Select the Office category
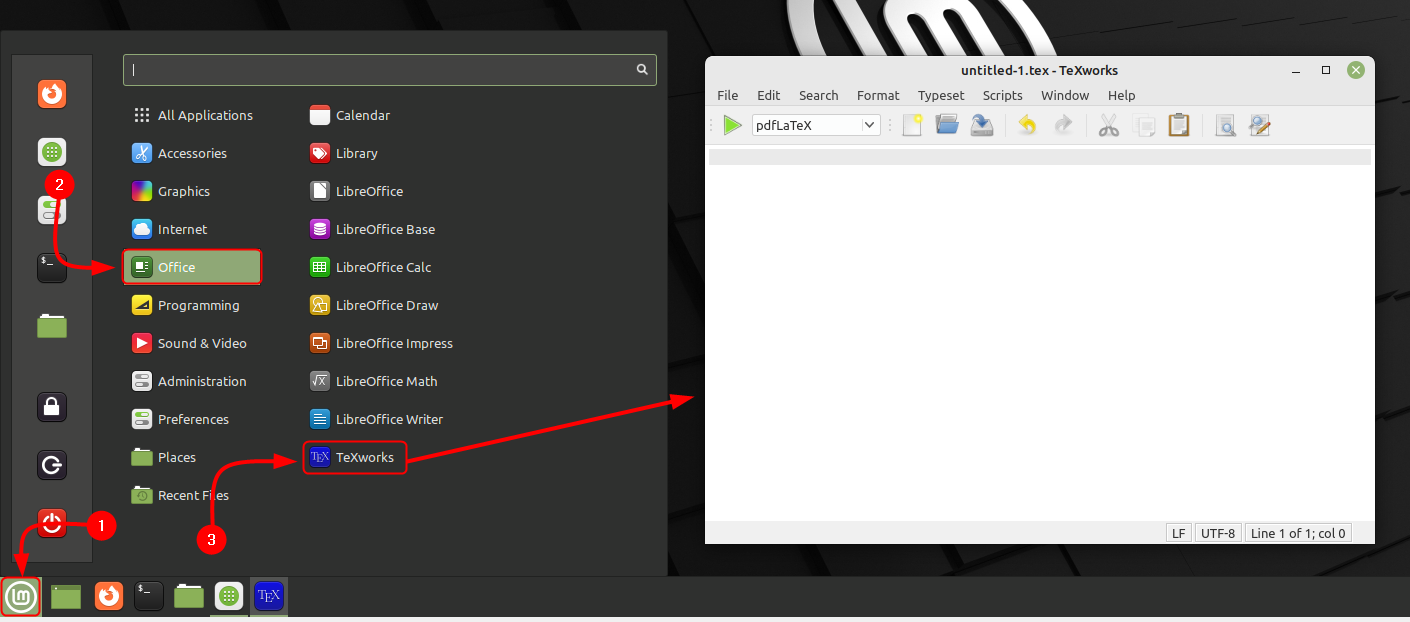Image resolution: width=1410 pixels, height=622 pixels. 193,267
